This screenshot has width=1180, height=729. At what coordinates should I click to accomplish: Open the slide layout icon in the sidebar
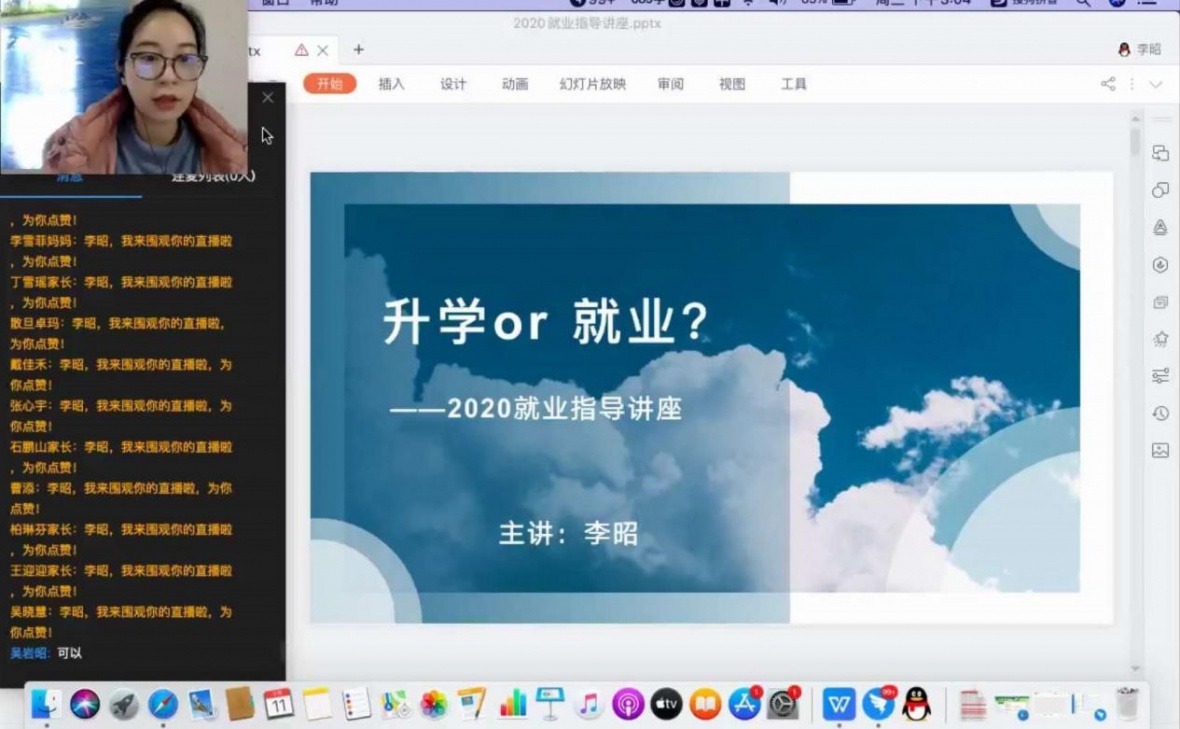pos(1160,302)
